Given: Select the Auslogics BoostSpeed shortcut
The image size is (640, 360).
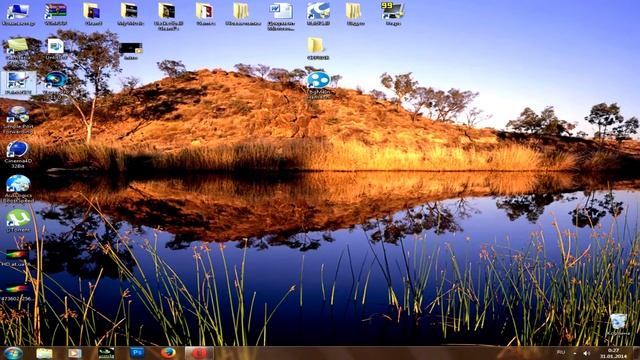Looking at the screenshot, I should (18, 189).
